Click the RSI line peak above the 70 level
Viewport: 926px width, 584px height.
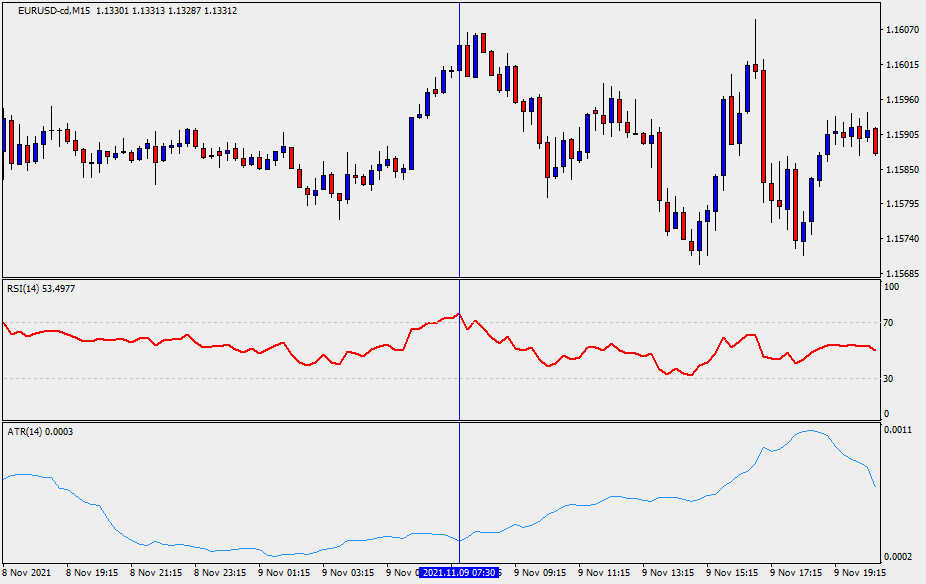point(458,314)
